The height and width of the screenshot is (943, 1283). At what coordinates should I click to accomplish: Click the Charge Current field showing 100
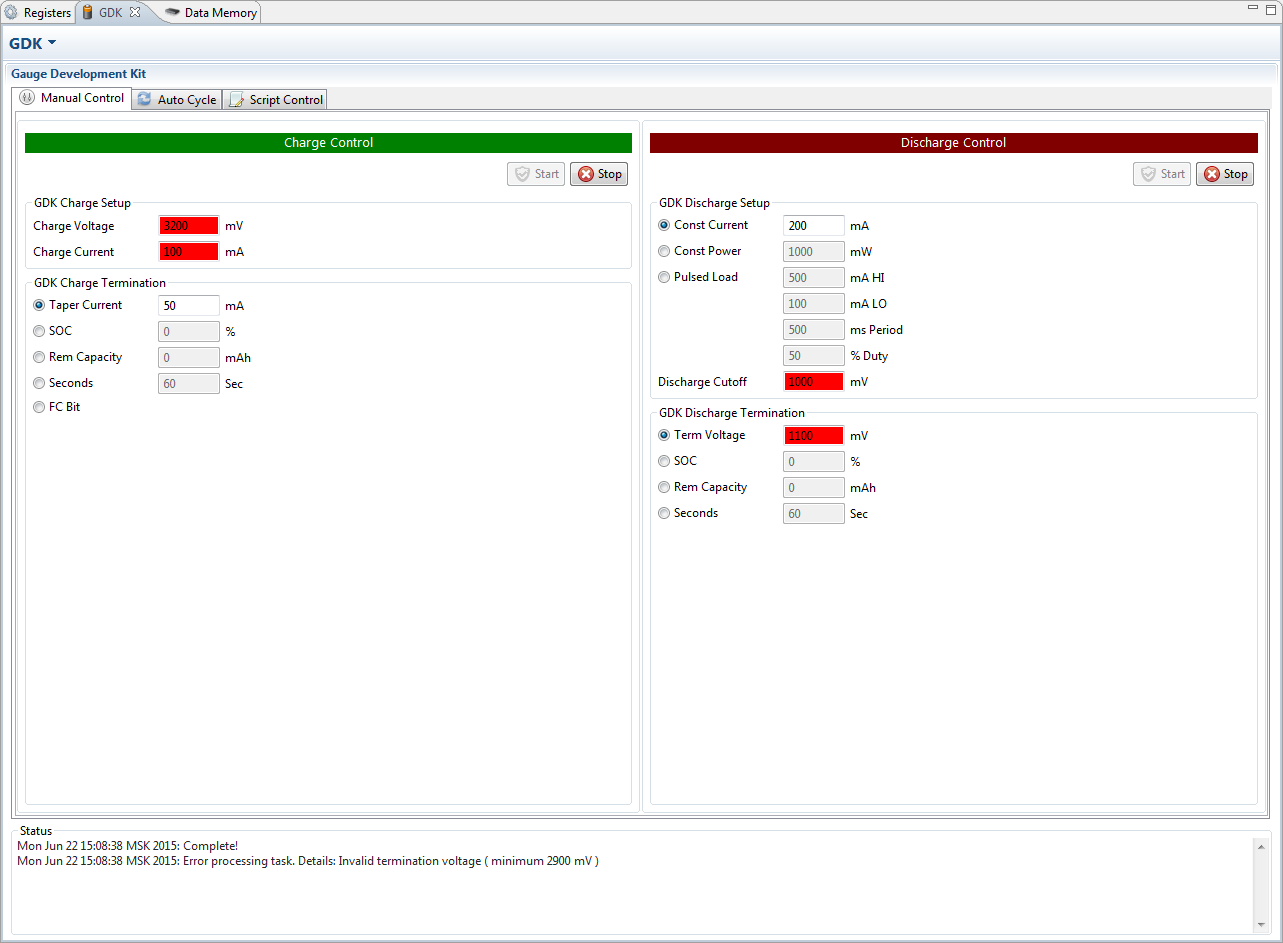[x=189, y=252]
